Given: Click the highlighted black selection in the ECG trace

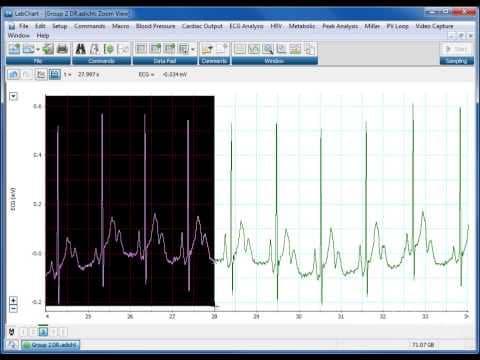Looking at the screenshot, I should click(x=130, y=201).
